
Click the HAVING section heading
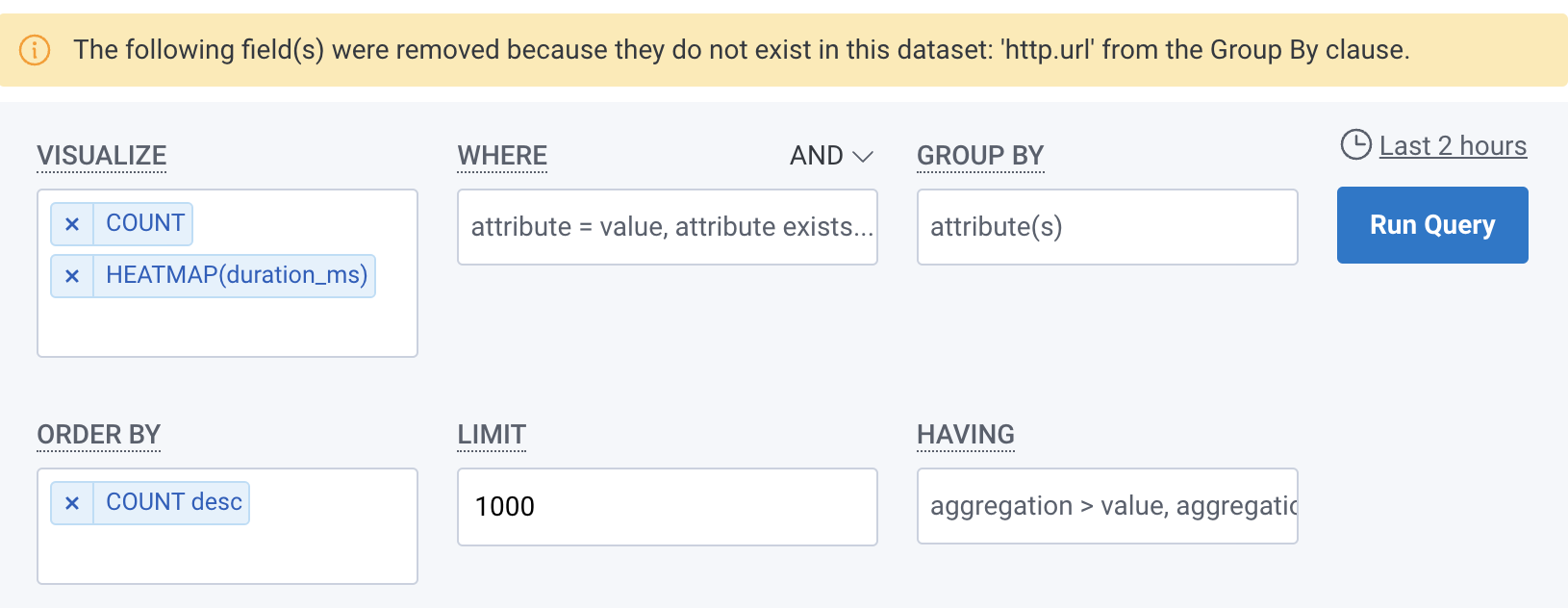tap(966, 435)
